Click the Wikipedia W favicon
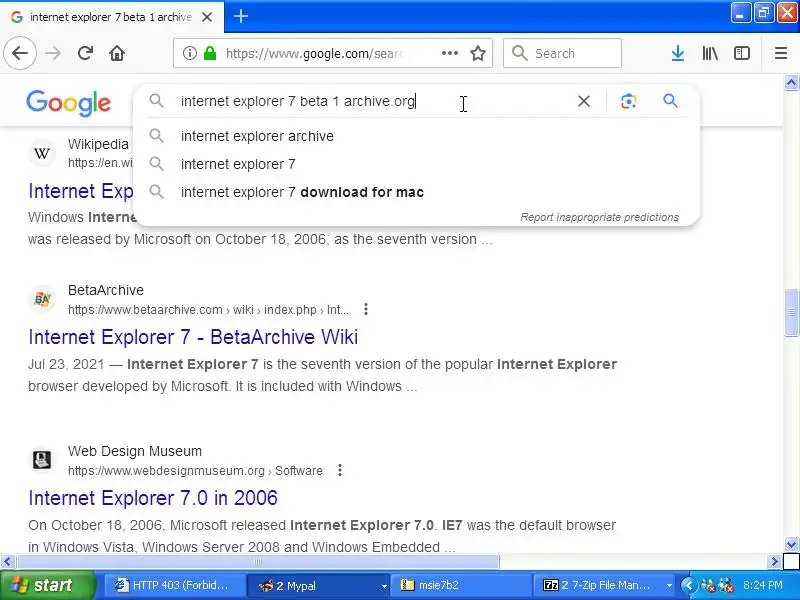 [x=42, y=153]
